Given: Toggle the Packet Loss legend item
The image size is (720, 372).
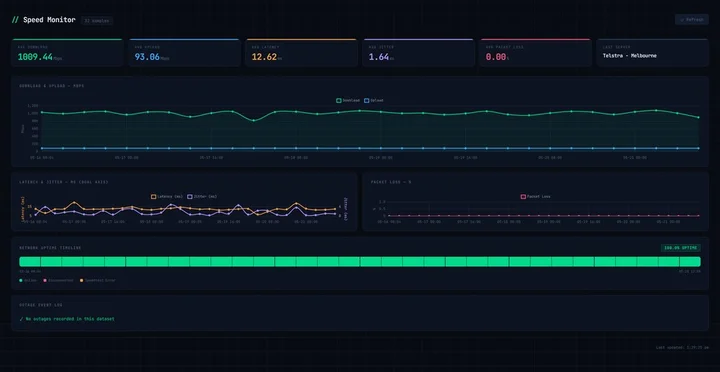Looking at the screenshot, I should 535,197.
